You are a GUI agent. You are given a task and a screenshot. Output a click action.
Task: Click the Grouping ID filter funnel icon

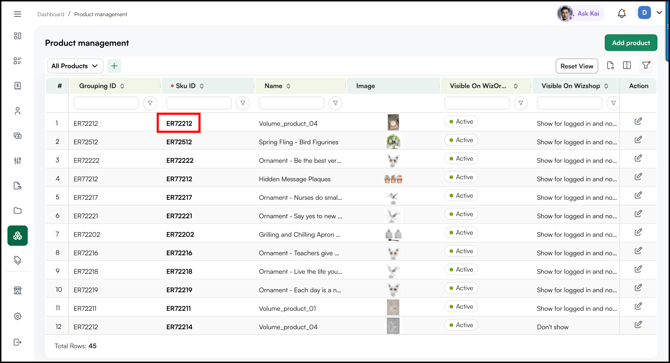pos(150,103)
